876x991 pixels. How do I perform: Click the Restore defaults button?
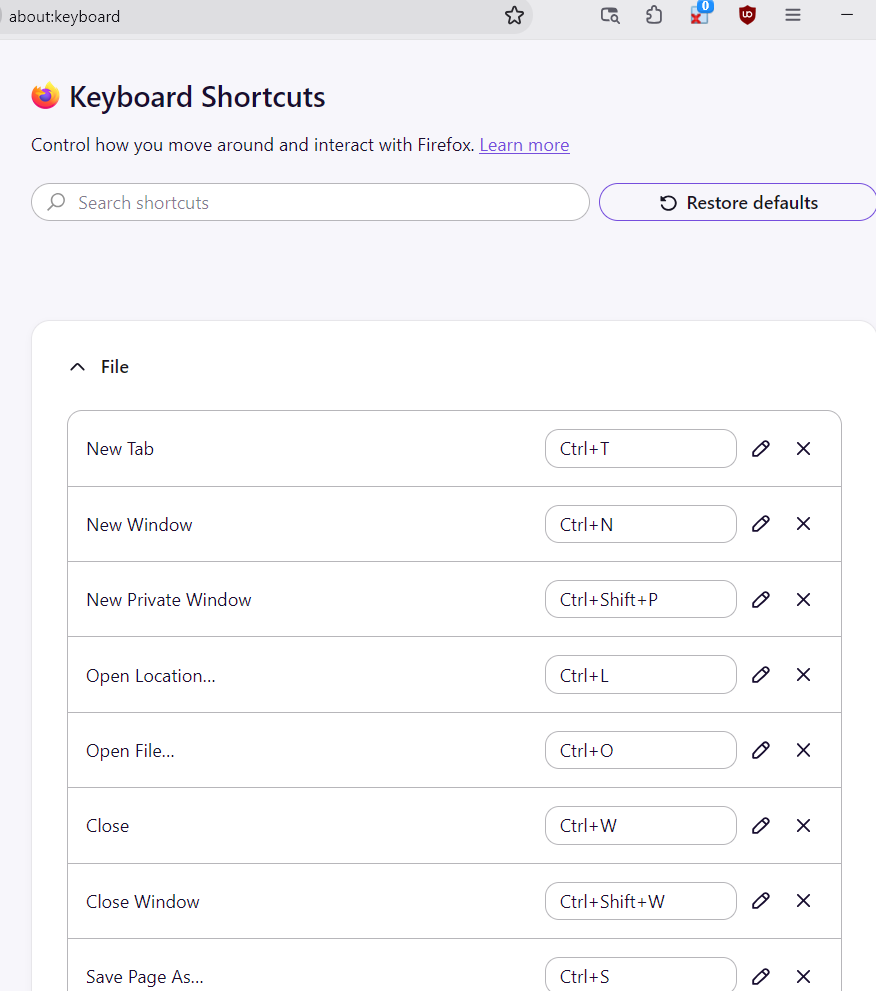pos(738,202)
